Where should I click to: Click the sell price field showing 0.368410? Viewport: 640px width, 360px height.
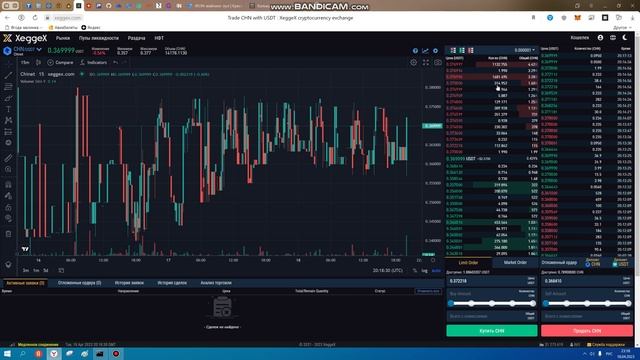coord(587,281)
